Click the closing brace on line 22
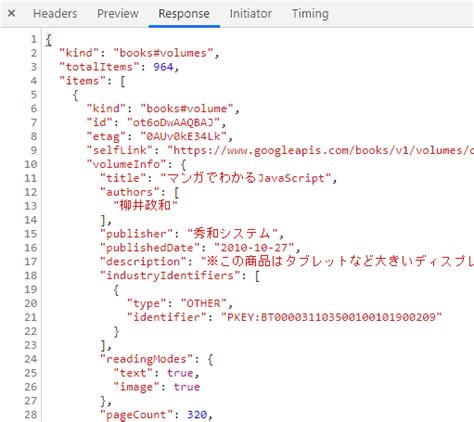 (116, 332)
